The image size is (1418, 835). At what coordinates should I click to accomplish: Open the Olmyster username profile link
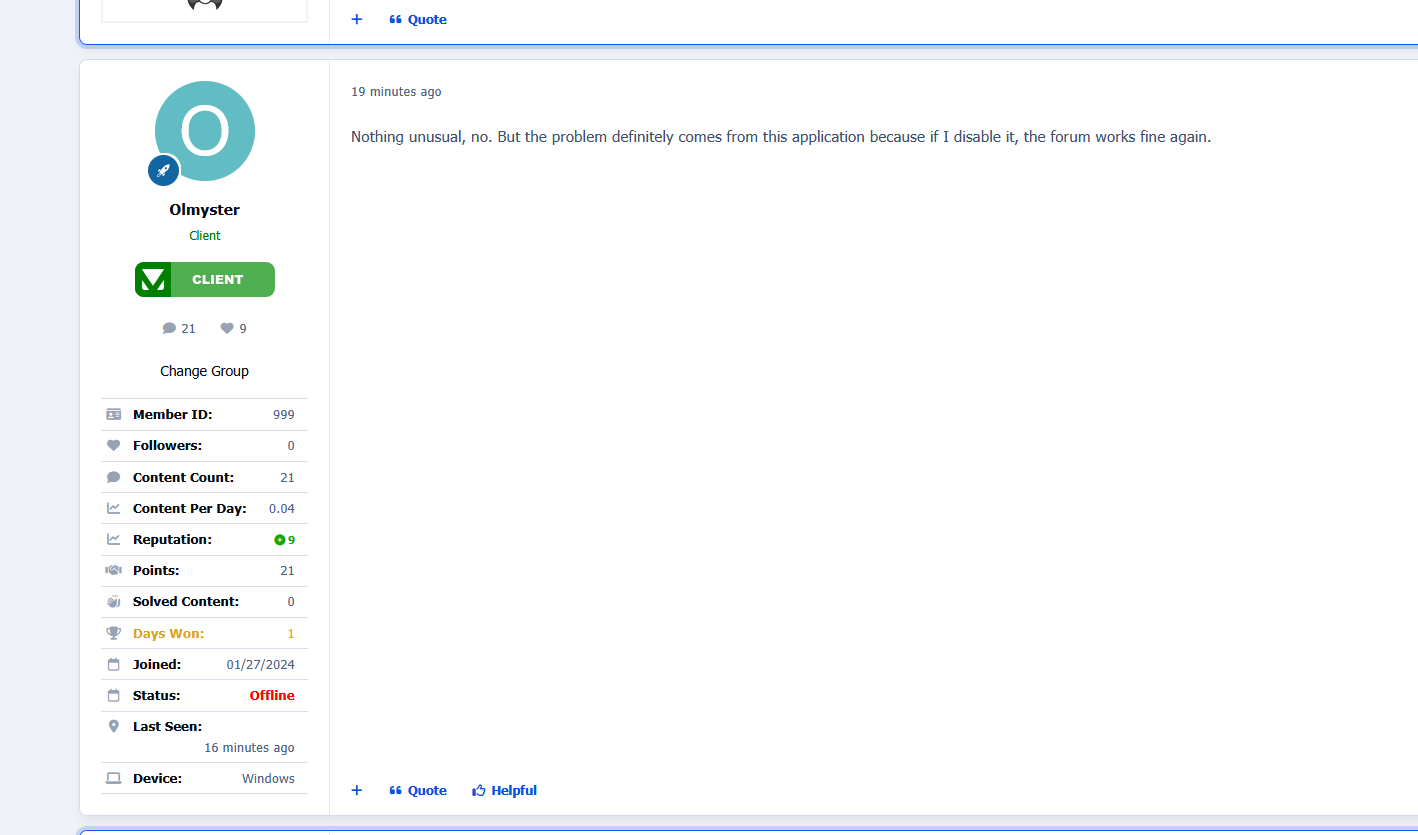point(204,210)
